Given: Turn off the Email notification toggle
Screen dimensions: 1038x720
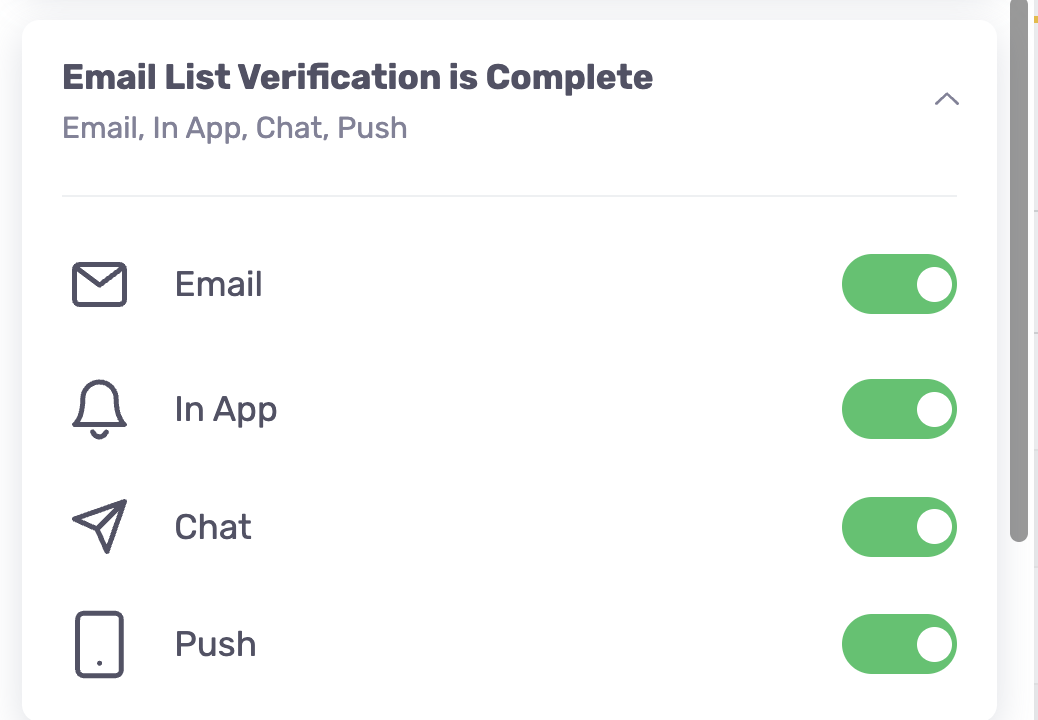Looking at the screenshot, I should tap(899, 284).
